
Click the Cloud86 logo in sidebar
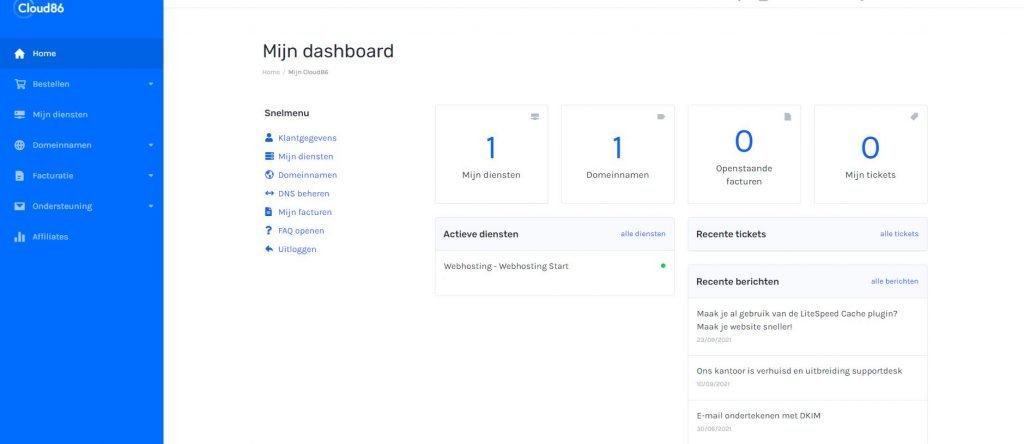[x=38, y=8]
